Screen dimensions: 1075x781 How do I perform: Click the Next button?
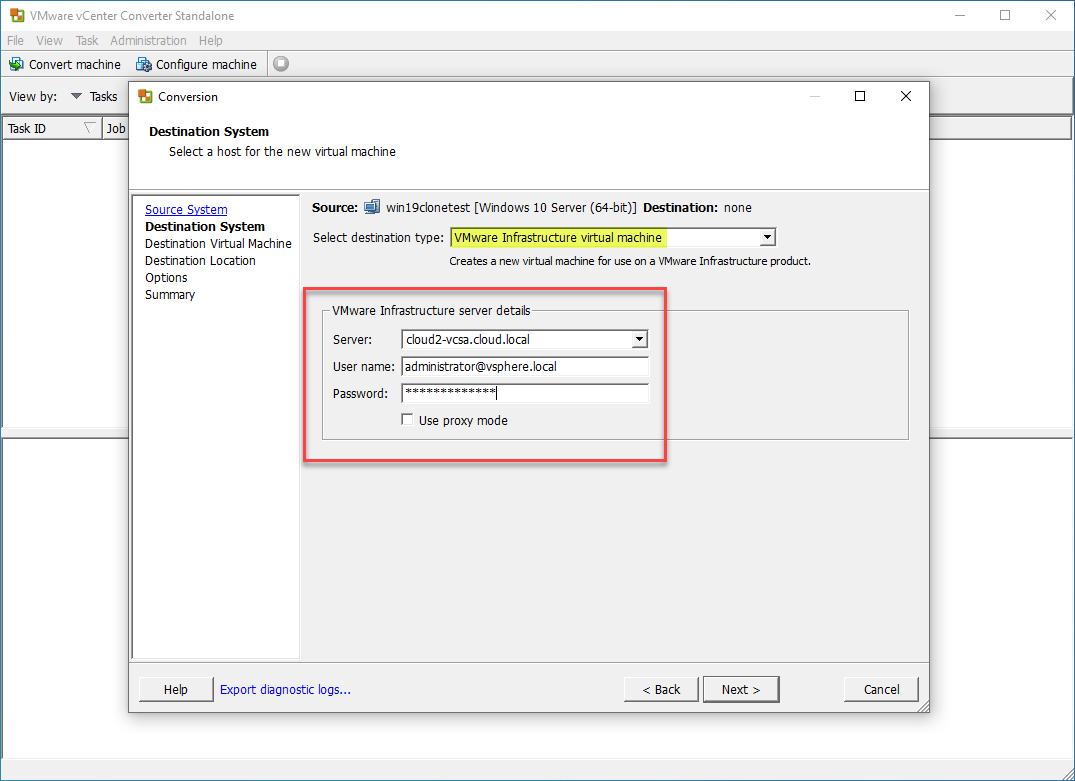tap(741, 690)
